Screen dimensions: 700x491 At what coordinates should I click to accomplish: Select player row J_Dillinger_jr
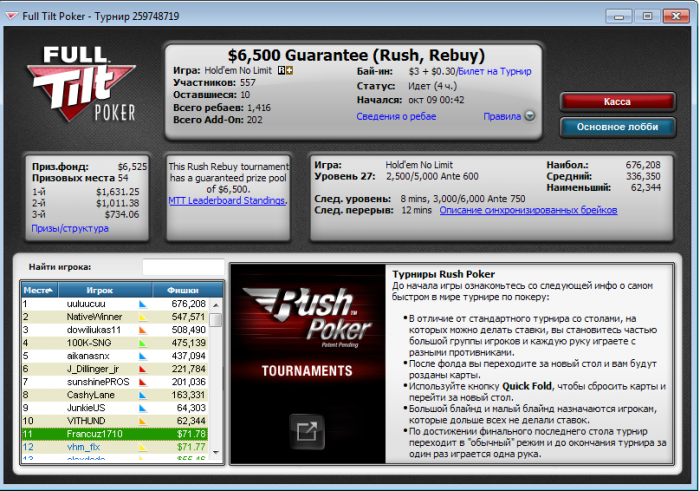(115, 369)
